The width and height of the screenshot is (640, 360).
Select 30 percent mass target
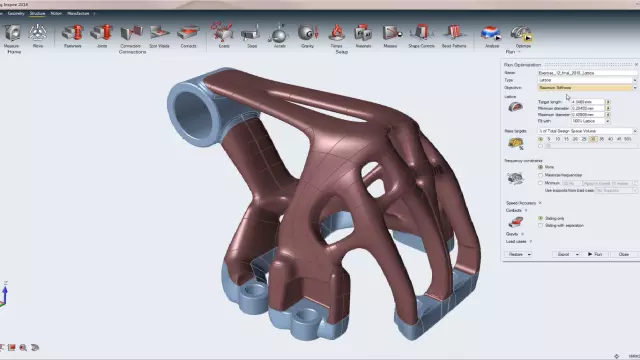593,139
